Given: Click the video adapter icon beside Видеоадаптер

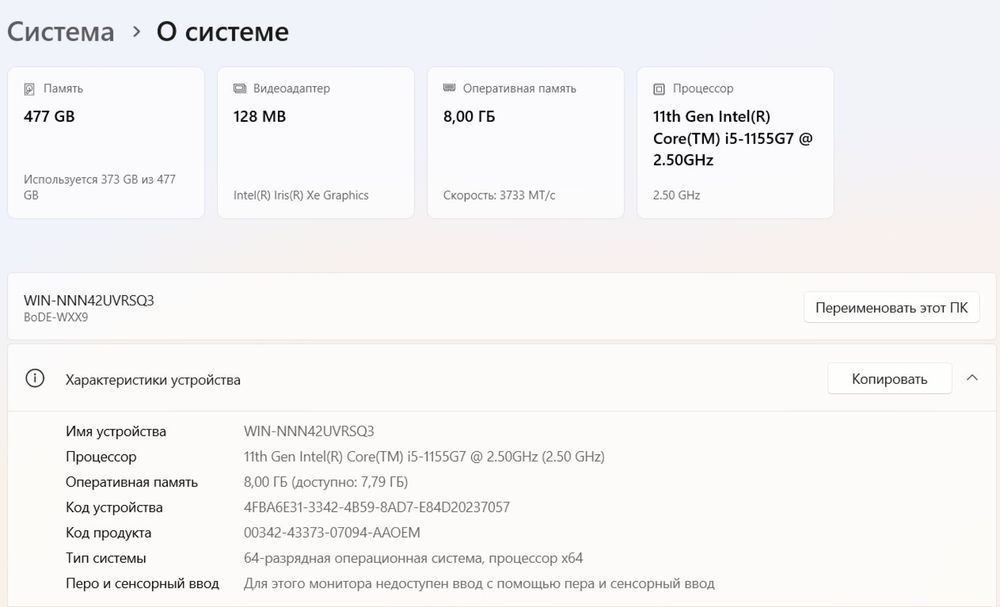Looking at the screenshot, I should click(x=240, y=88).
